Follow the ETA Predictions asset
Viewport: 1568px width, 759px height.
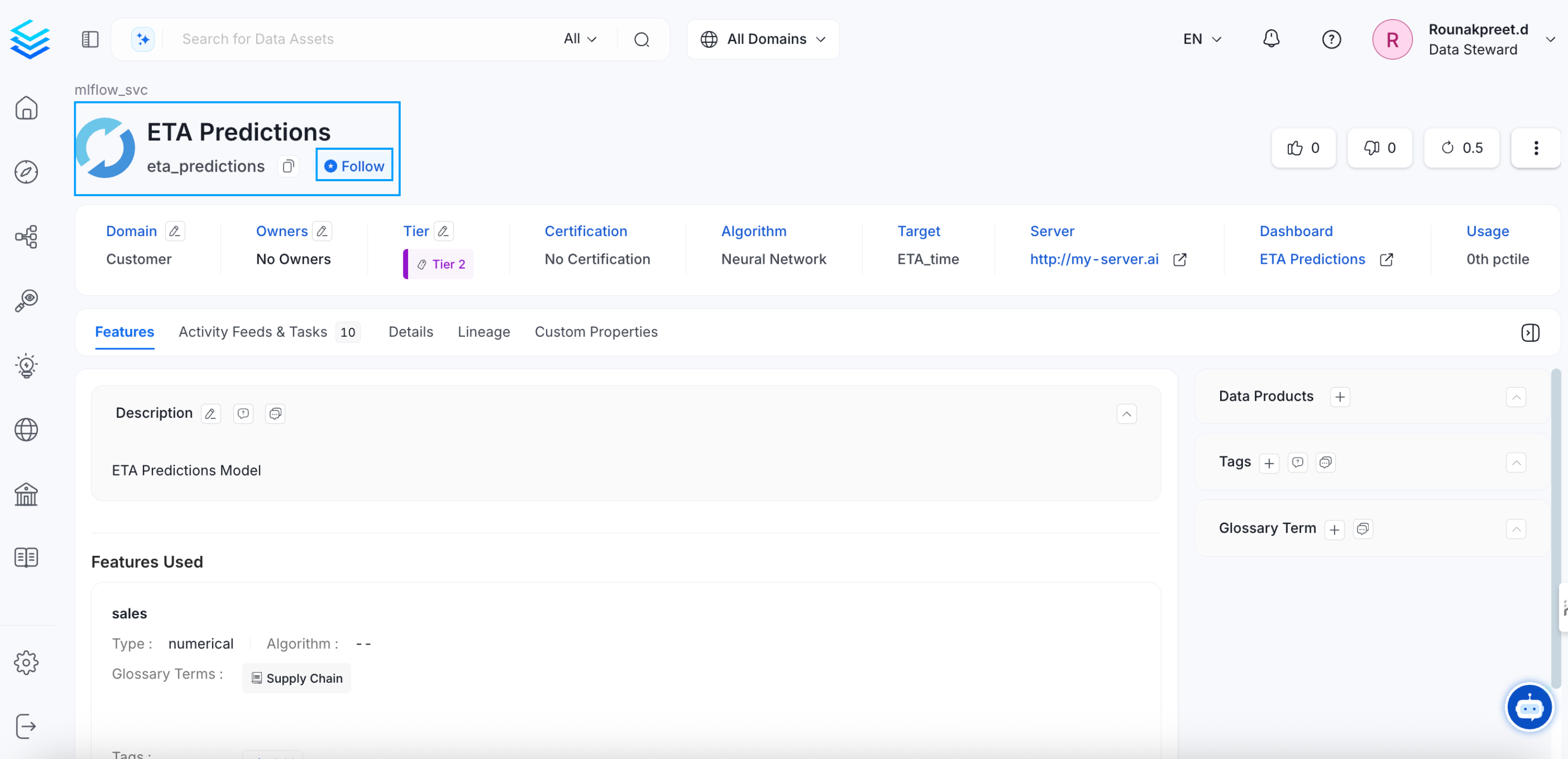pos(354,165)
